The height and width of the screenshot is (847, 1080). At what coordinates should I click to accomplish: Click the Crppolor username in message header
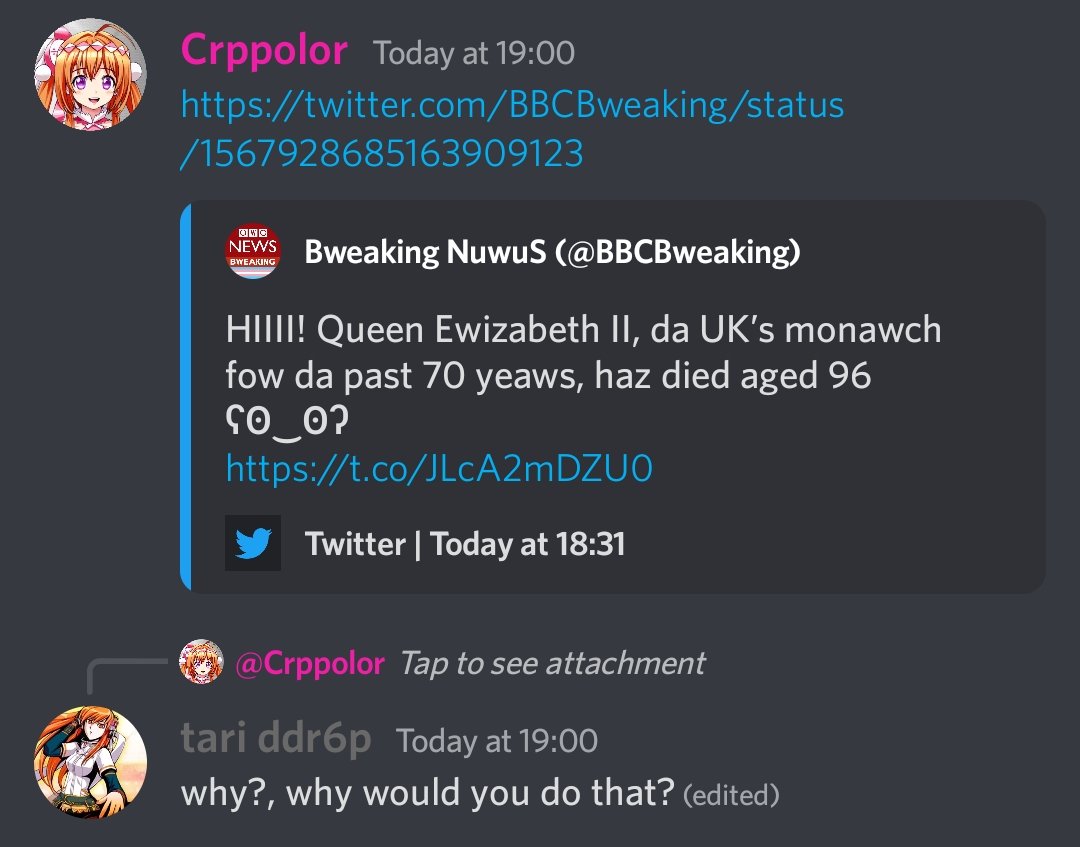tap(264, 50)
